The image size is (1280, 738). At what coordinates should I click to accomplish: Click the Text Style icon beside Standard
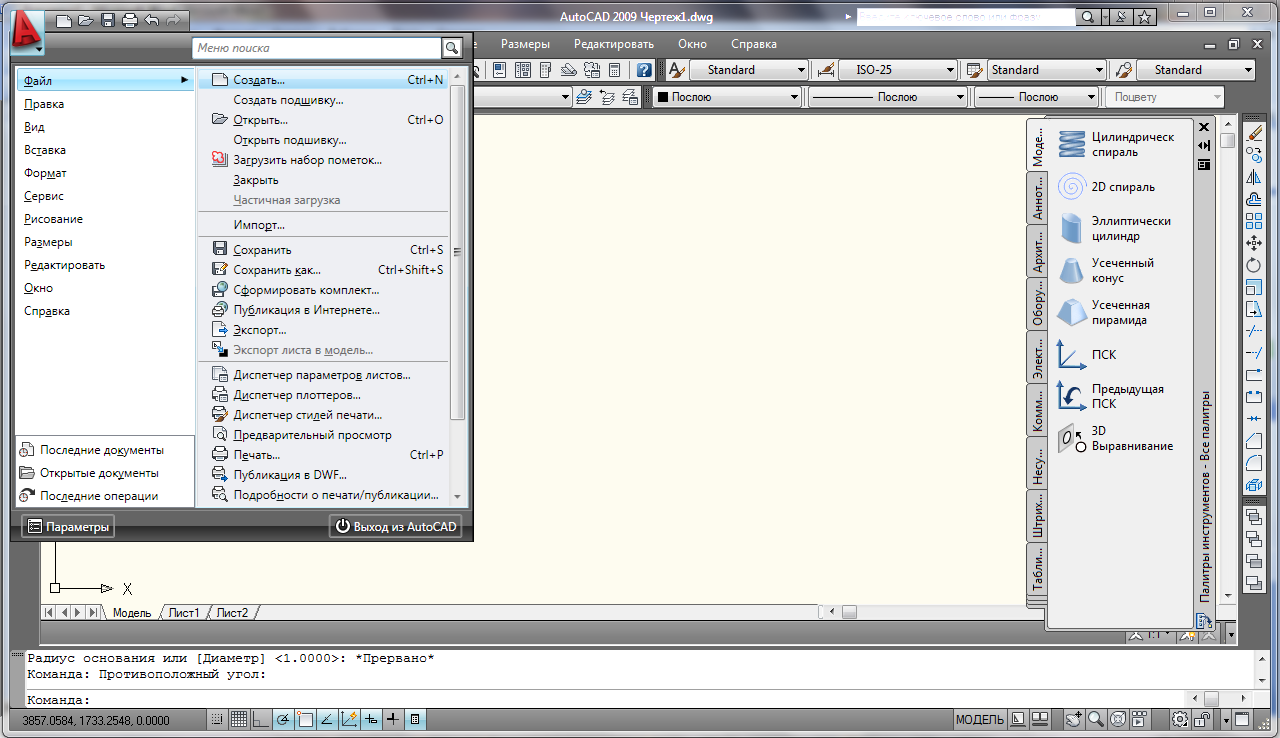pyautogui.click(x=676, y=70)
